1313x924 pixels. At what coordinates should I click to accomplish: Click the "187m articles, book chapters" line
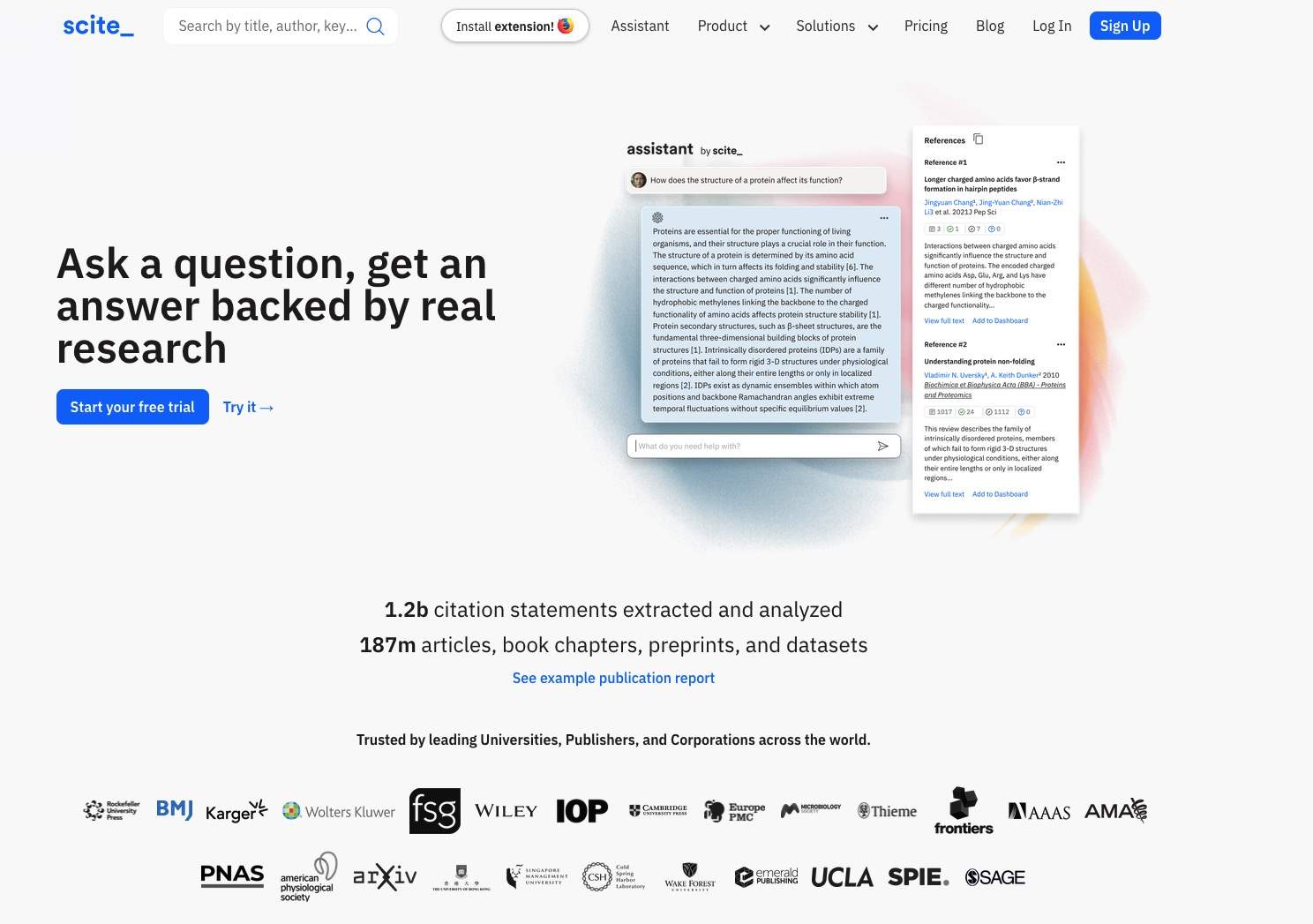613,645
